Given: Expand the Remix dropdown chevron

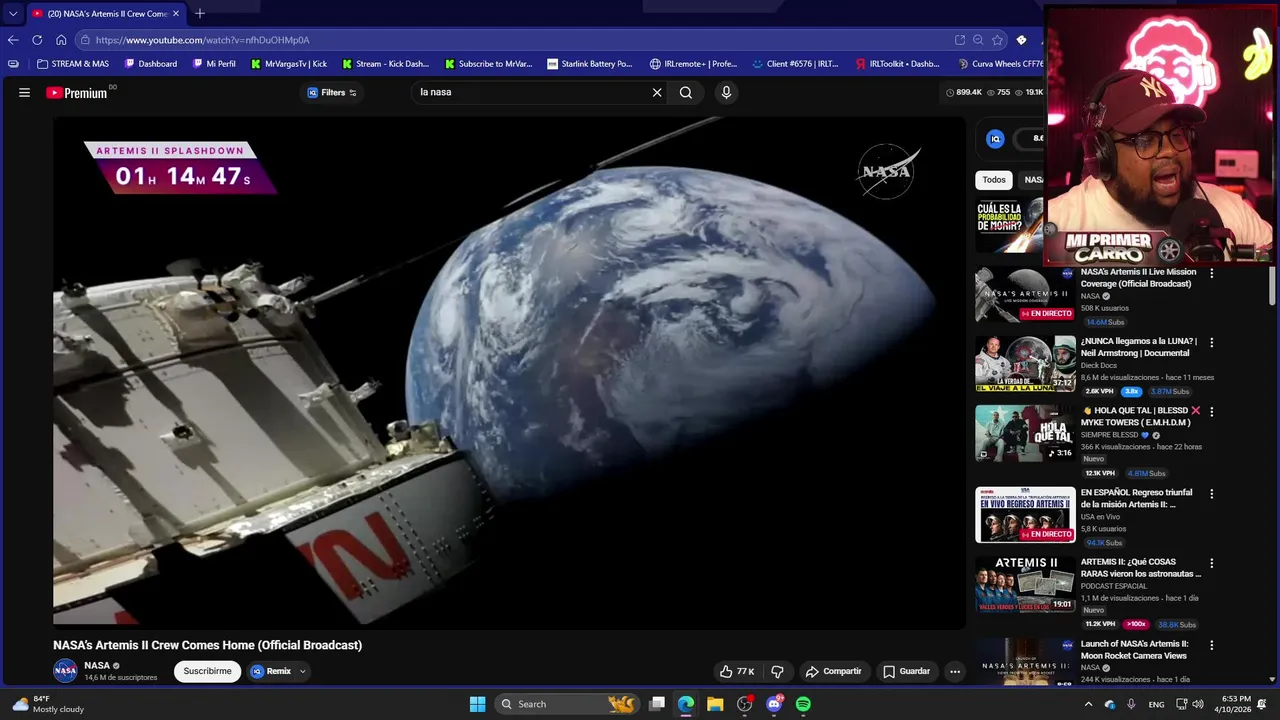Looking at the screenshot, I should (x=302, y=671).
